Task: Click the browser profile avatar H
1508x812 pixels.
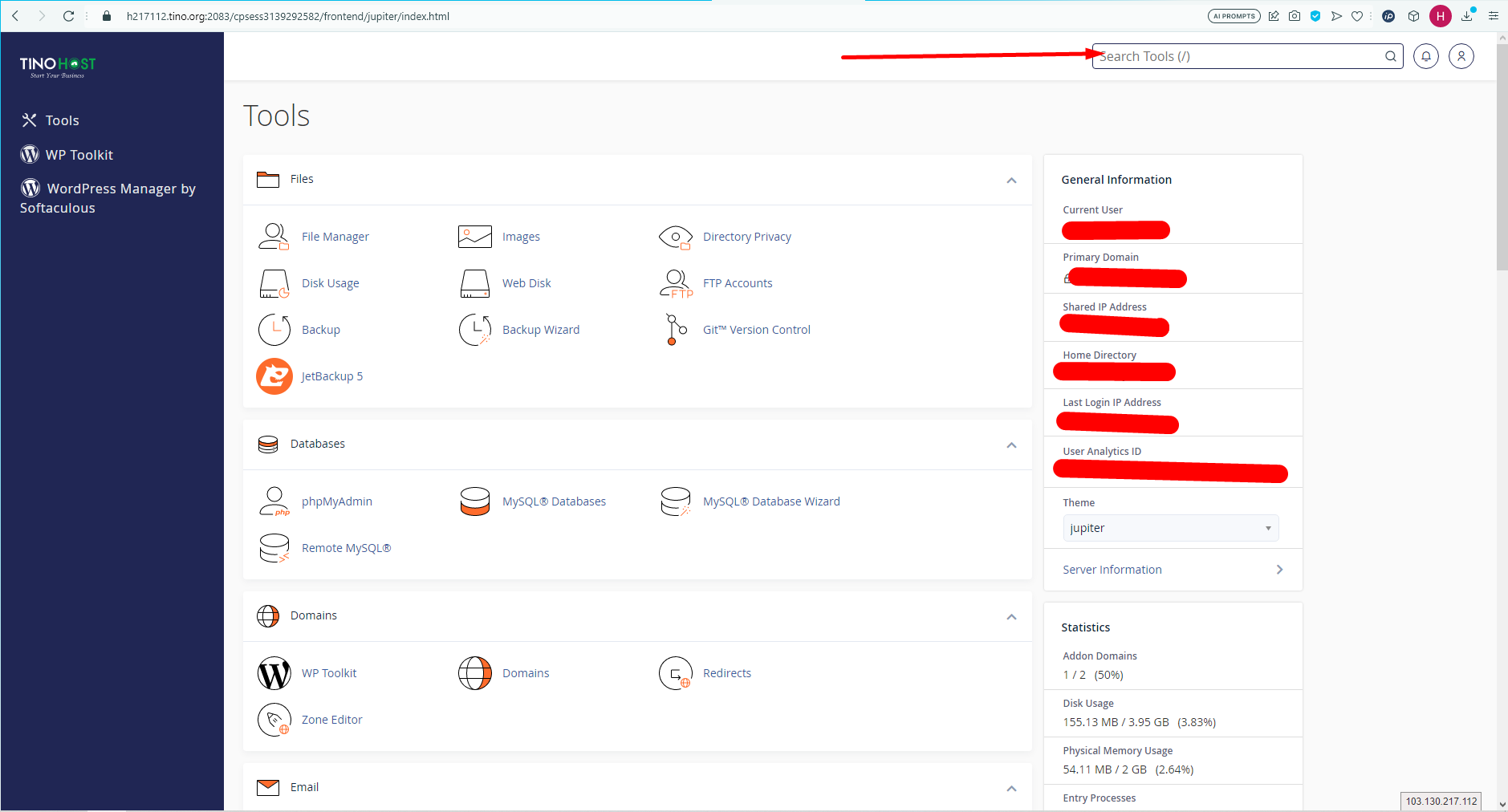Action: coord(1441,15)
